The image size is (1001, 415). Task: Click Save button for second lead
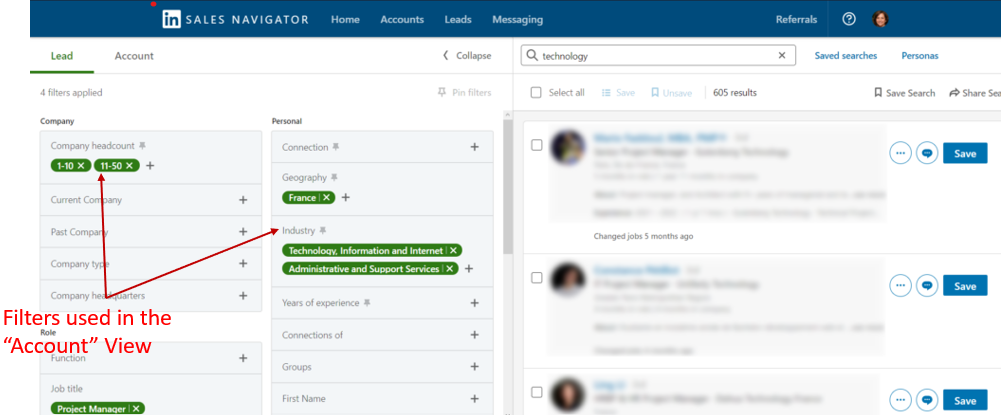(964, 286)
